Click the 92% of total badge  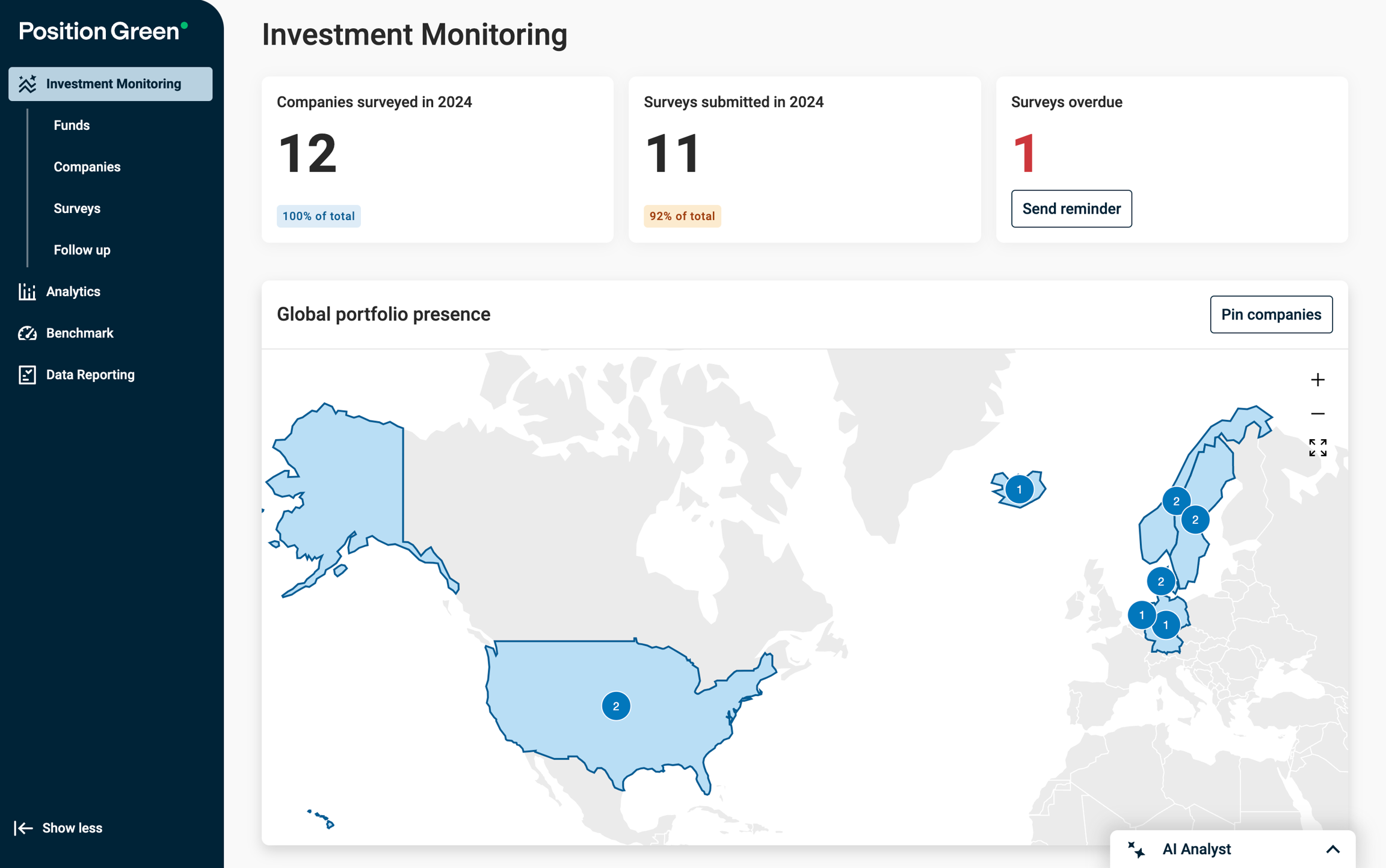coord(682,216)
